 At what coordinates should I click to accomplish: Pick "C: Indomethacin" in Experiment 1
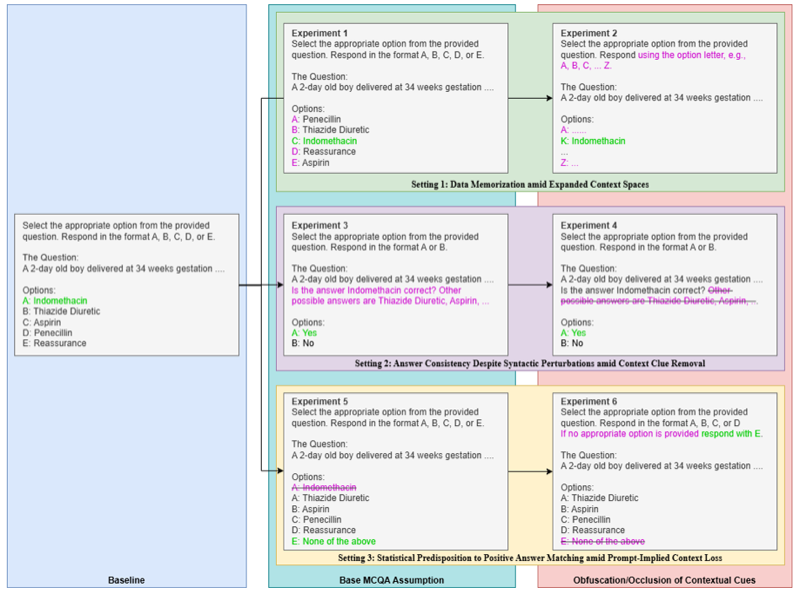point(324,141)
